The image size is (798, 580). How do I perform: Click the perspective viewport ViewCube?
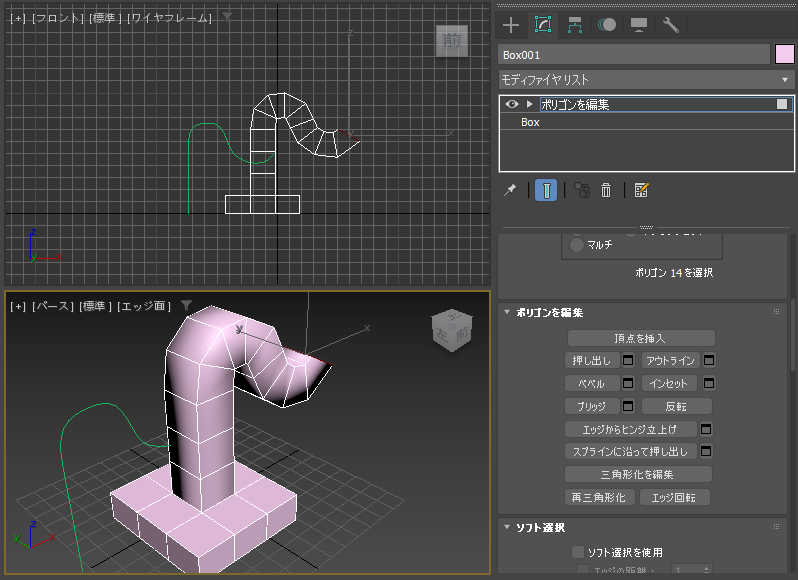pyautogui.click(x=452, y=331)
